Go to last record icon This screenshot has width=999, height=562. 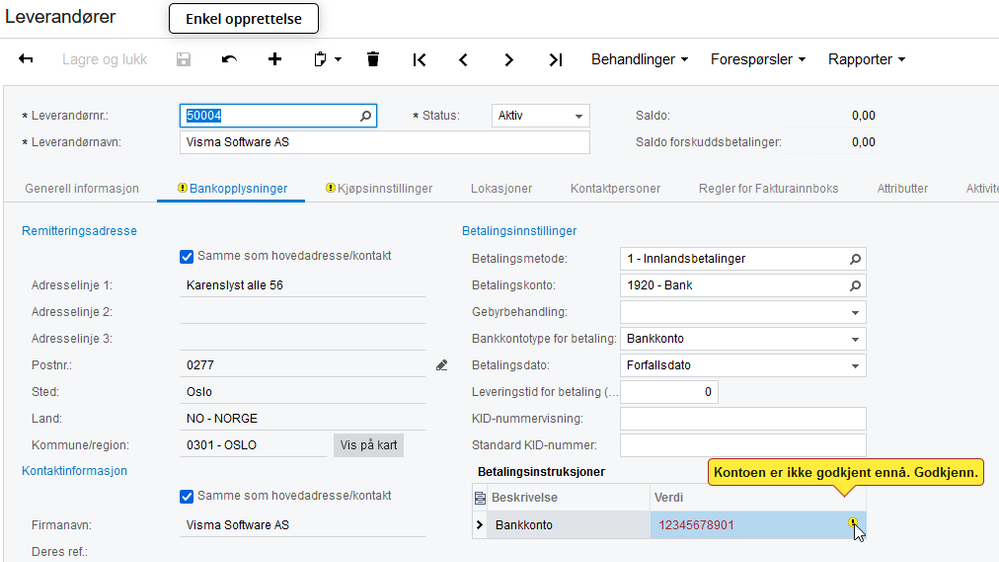click(x=556, y=59)
